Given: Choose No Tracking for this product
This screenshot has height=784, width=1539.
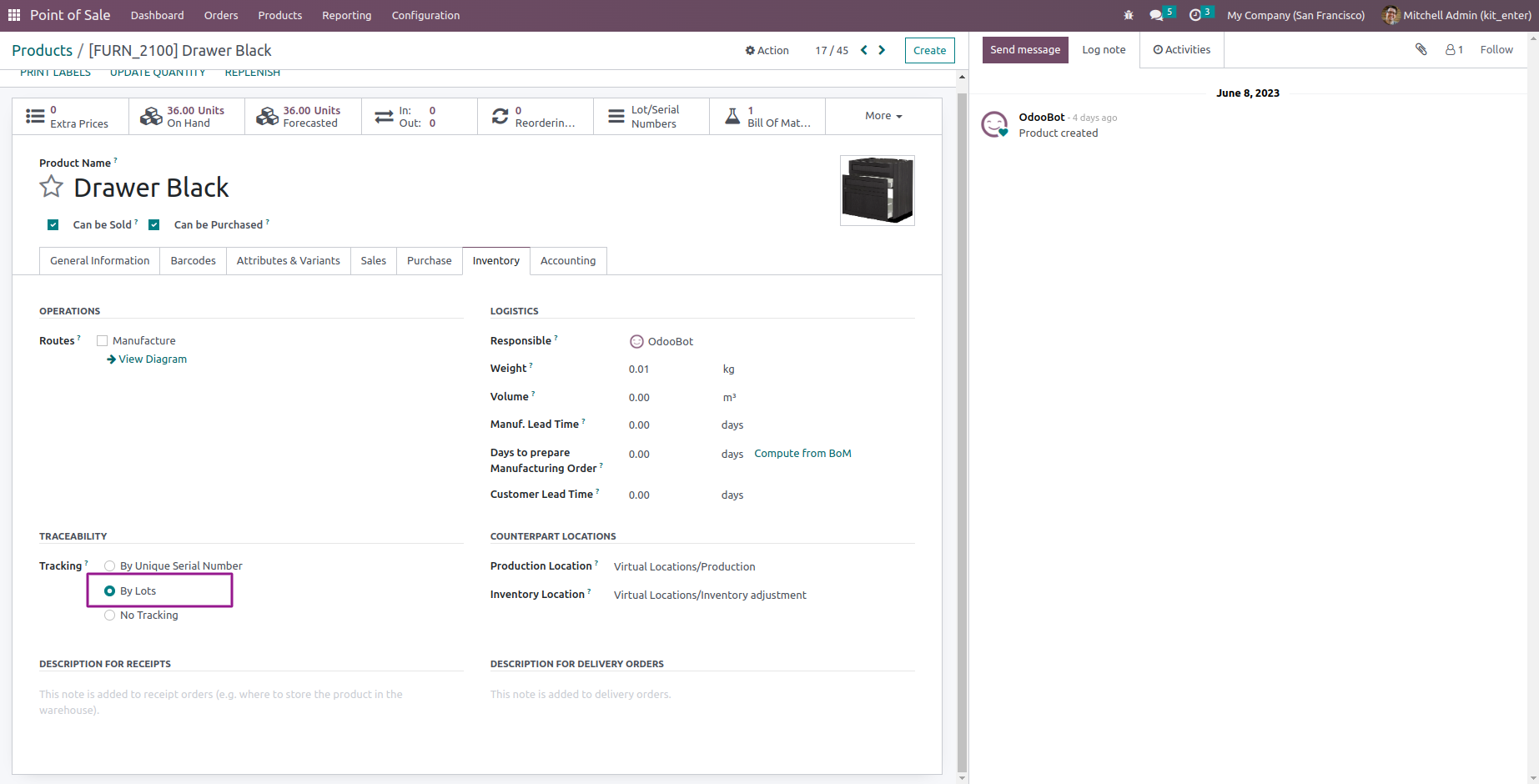Looking at the screenshot, I should pyautogui.click(x=109, y=615).
